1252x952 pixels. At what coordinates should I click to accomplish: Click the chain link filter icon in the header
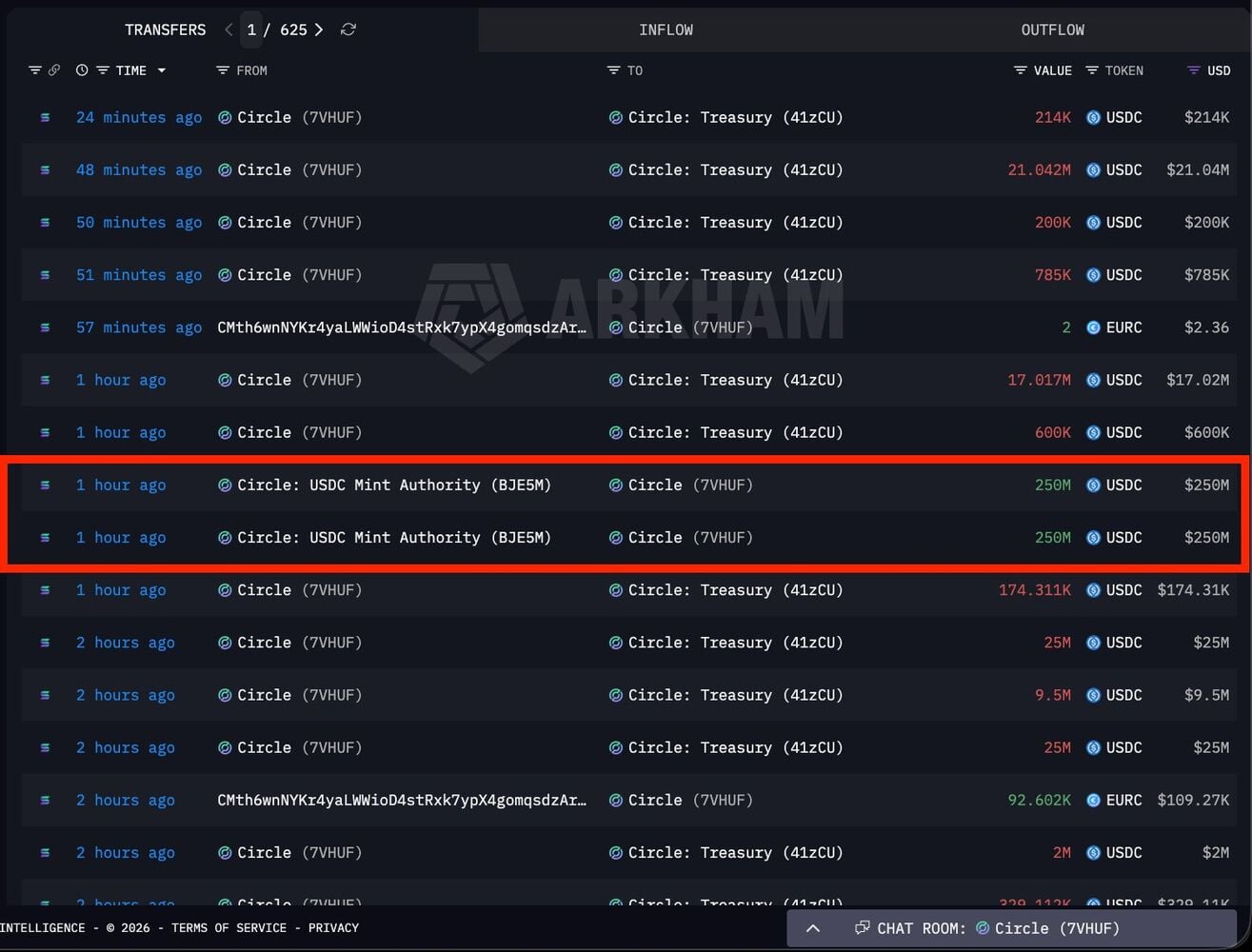[54, 70]
